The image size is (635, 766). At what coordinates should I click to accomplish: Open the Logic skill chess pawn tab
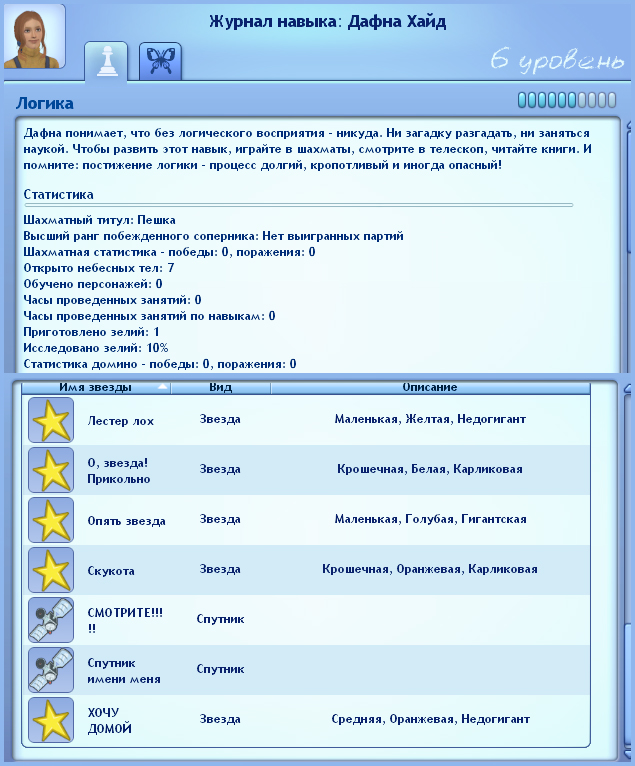(106, 61)
